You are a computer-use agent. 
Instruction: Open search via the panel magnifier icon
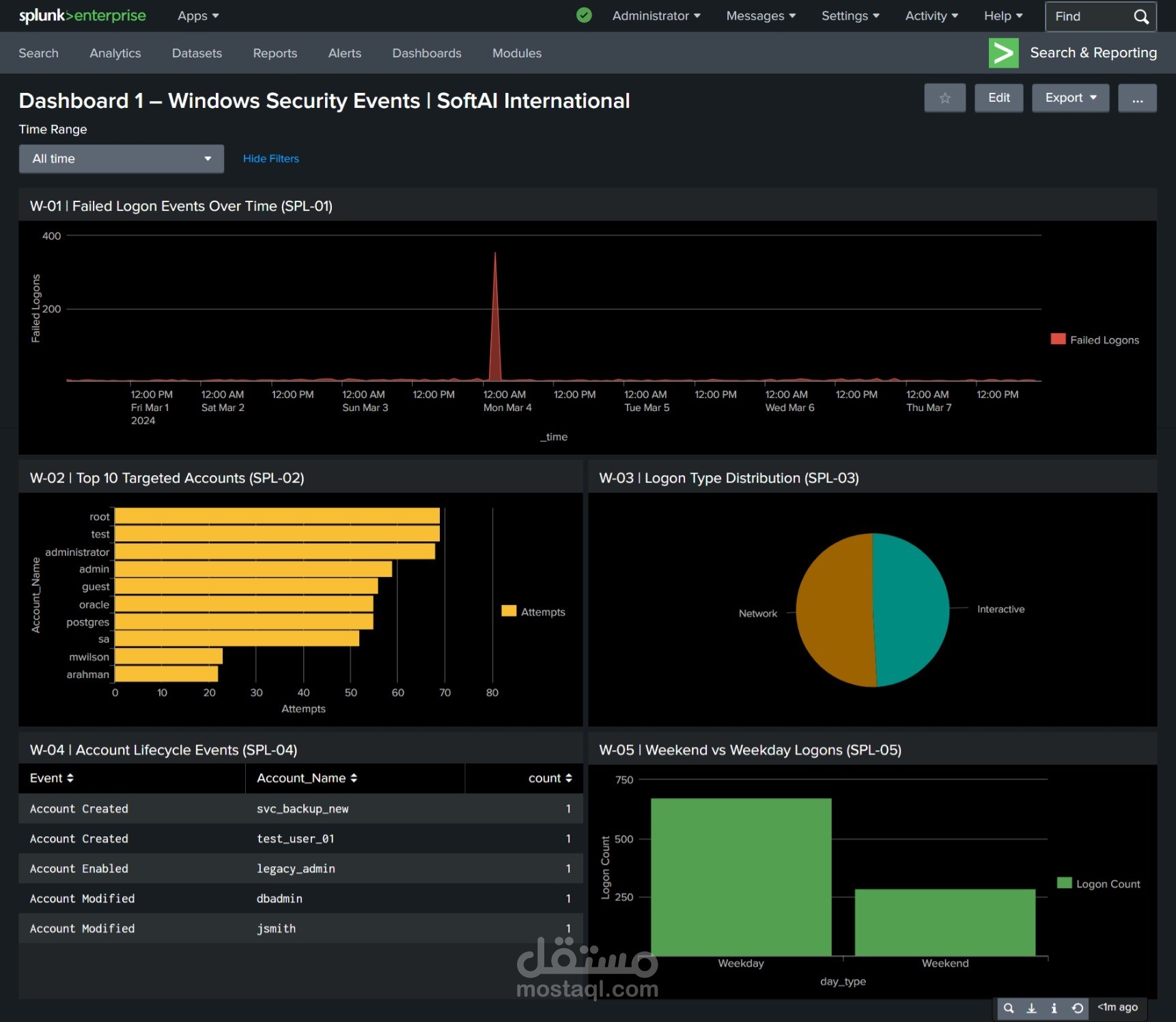(x=1008, y=1008)
